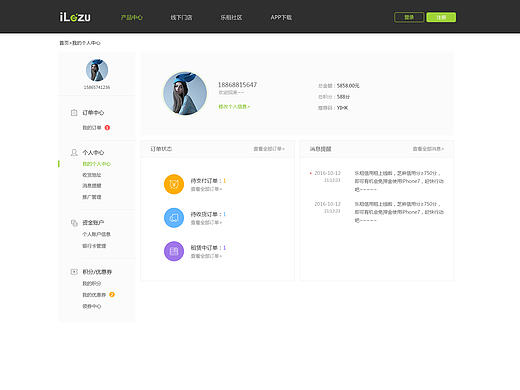The width and height of the screenshot is (520, 390).
Task: Click the 资金账户 sidebar heading
Action: pyautogui.click(x=93, y=223)
